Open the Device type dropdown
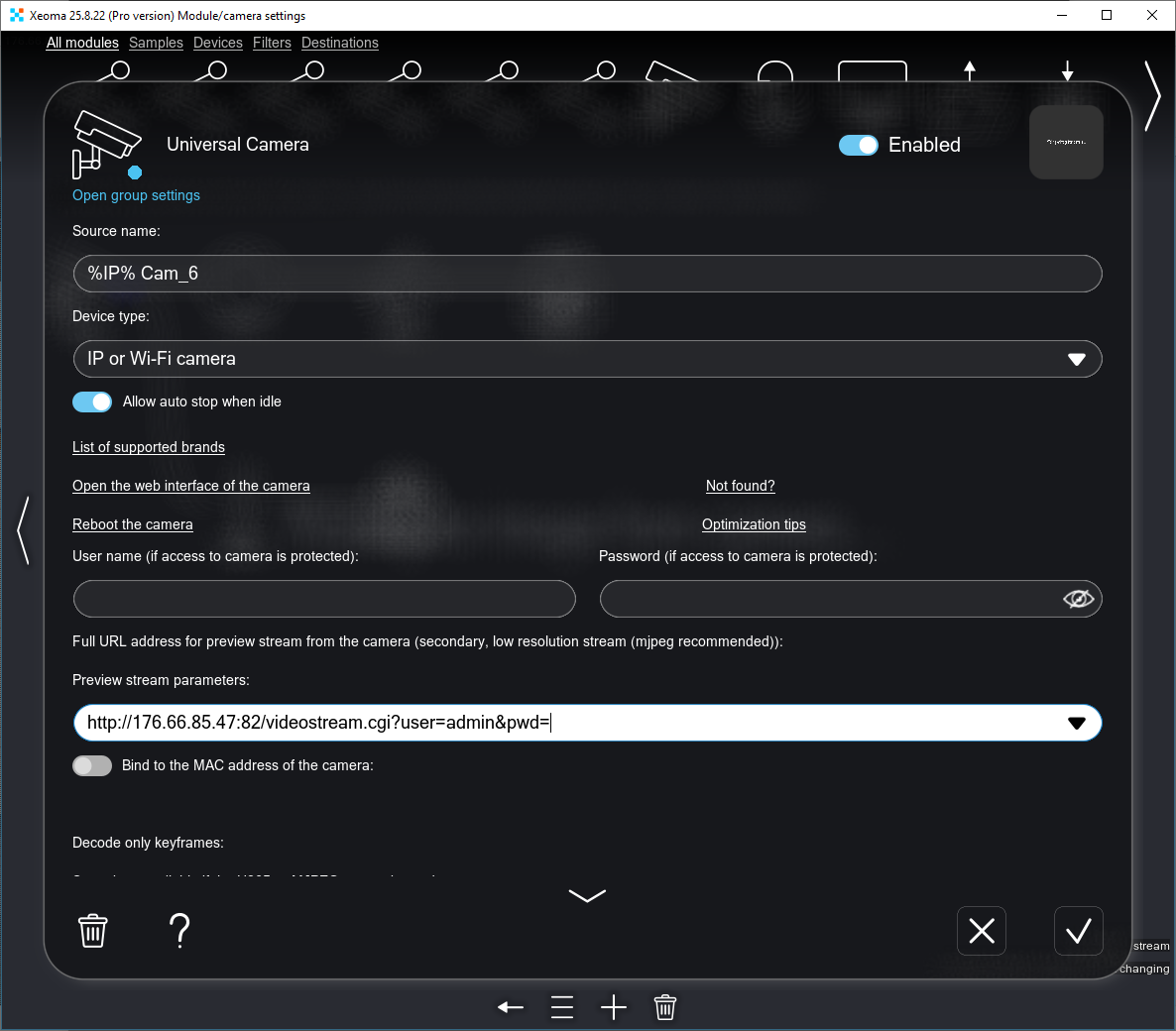Screen dimensions: 1176x1031 tap(1076, 359)
